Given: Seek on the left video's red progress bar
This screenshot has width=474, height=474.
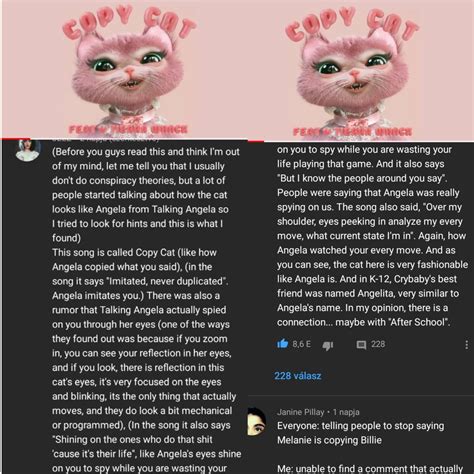Looking at the screenshot, I should tap(125, 139).
